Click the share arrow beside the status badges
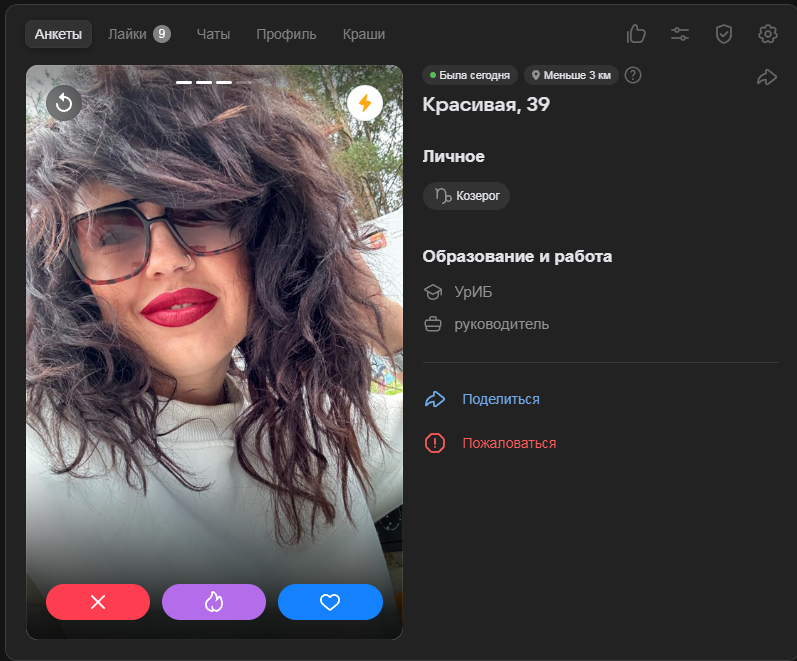This screenshot has width=797, height=661. tap(767, 77)
